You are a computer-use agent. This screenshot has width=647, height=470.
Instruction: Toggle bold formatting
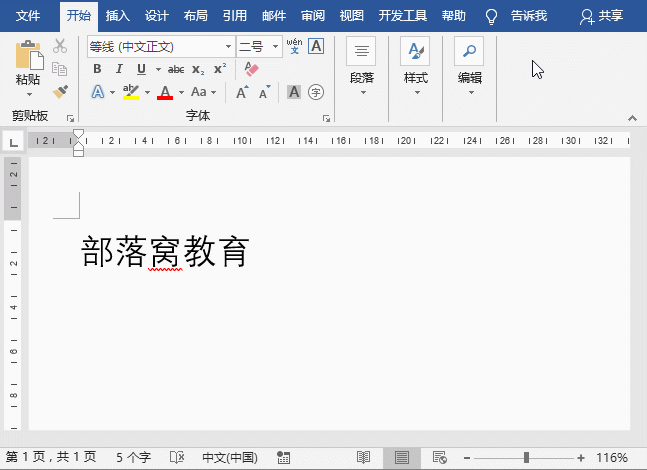[x=97, y=69]
